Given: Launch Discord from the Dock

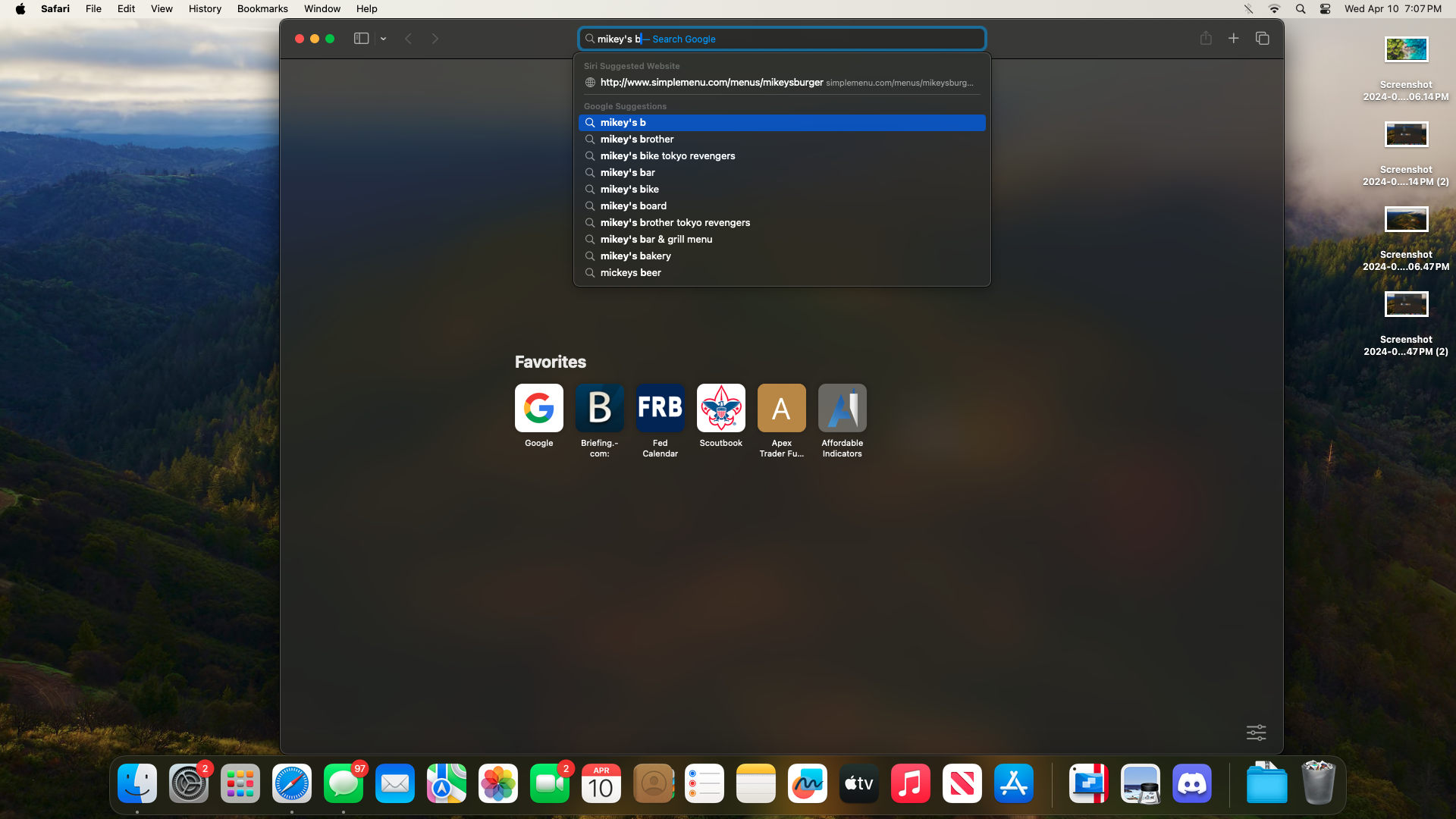Looking at the screenshot, I should (1191, 784).
